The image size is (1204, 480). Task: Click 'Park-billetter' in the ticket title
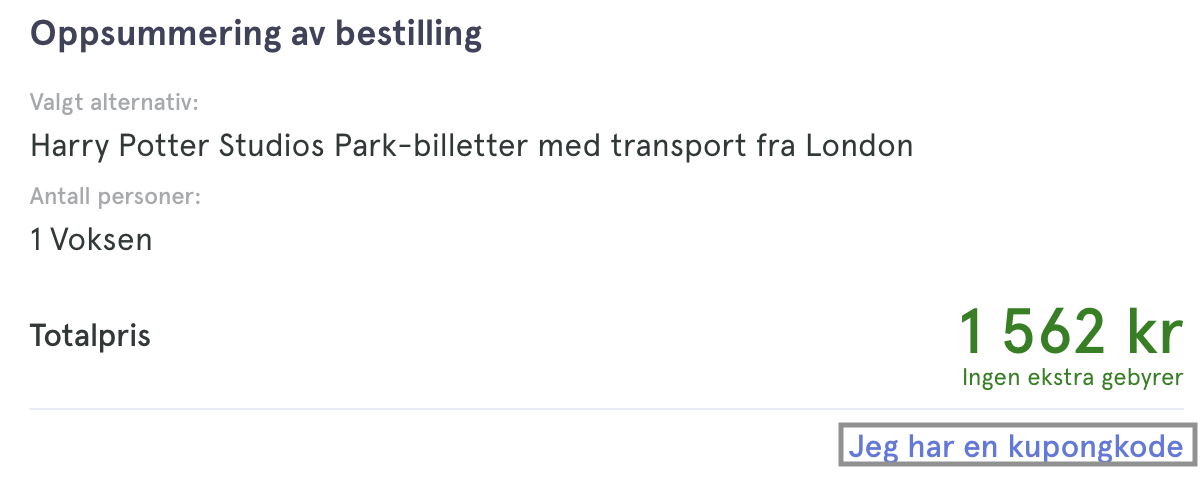point(430,147)
